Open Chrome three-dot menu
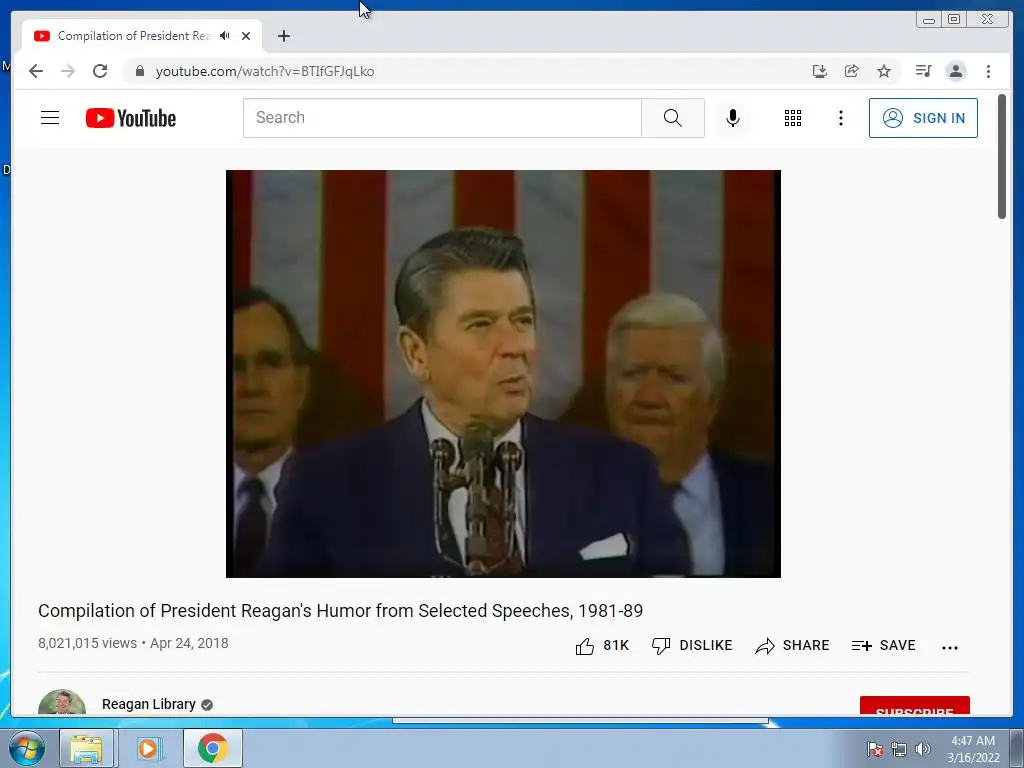Viewport: 1024px width, 768px height. coord(988,71)
